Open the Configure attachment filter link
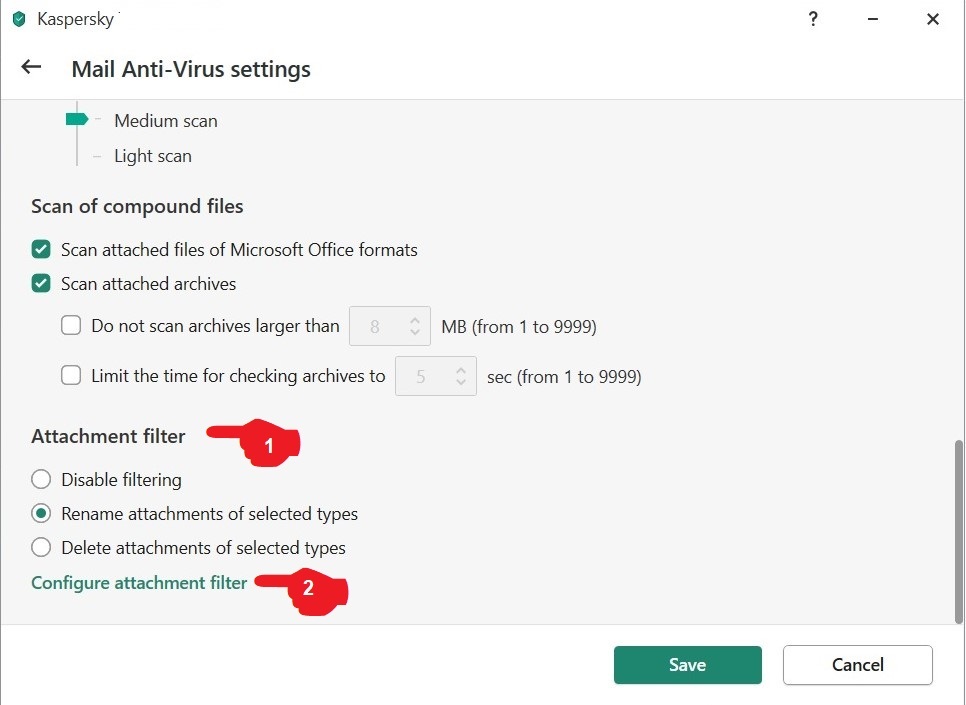This screenshot has width=966, height=705. (x=139, y=582)
